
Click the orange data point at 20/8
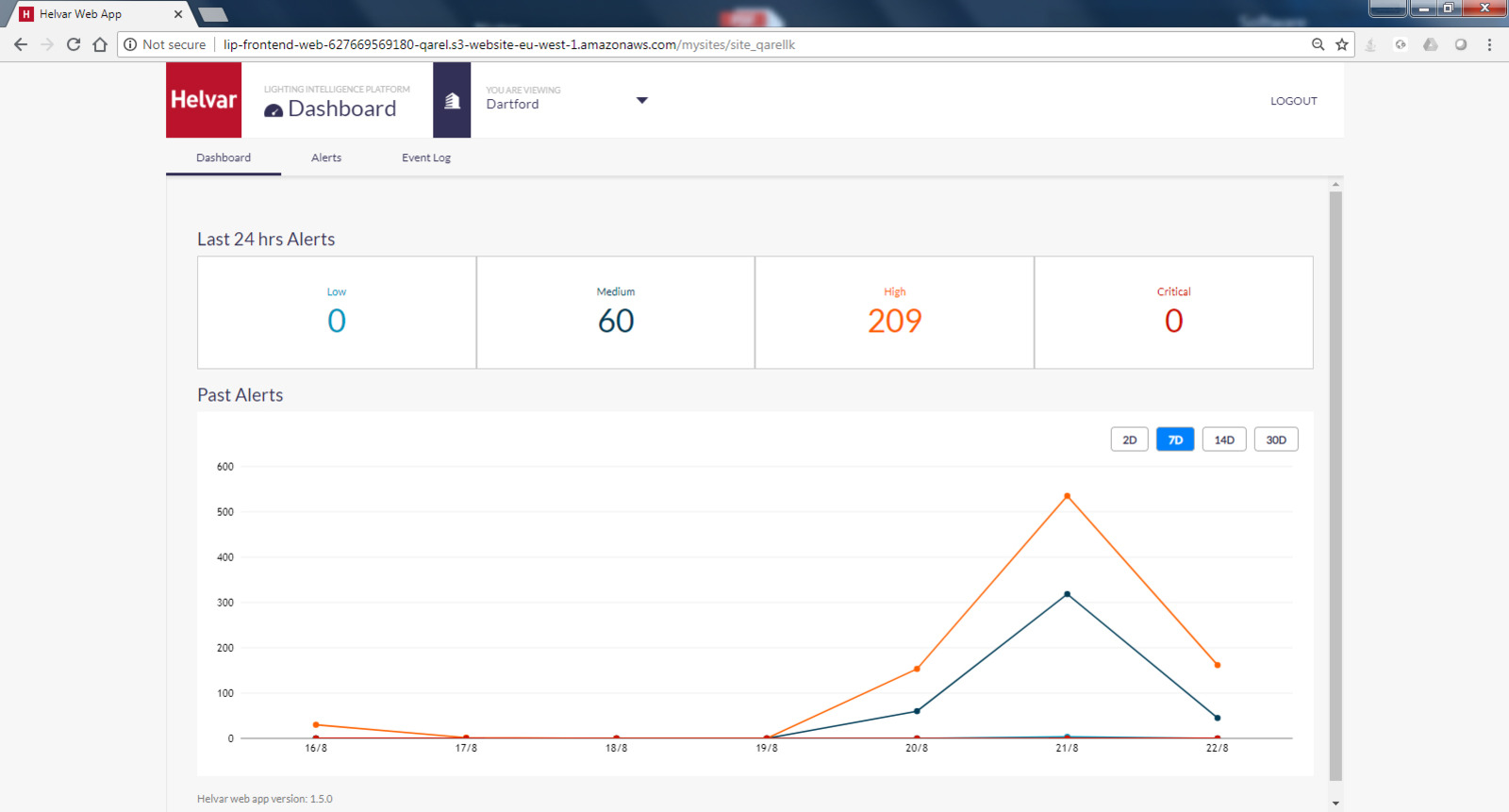(x=917, y=669)
